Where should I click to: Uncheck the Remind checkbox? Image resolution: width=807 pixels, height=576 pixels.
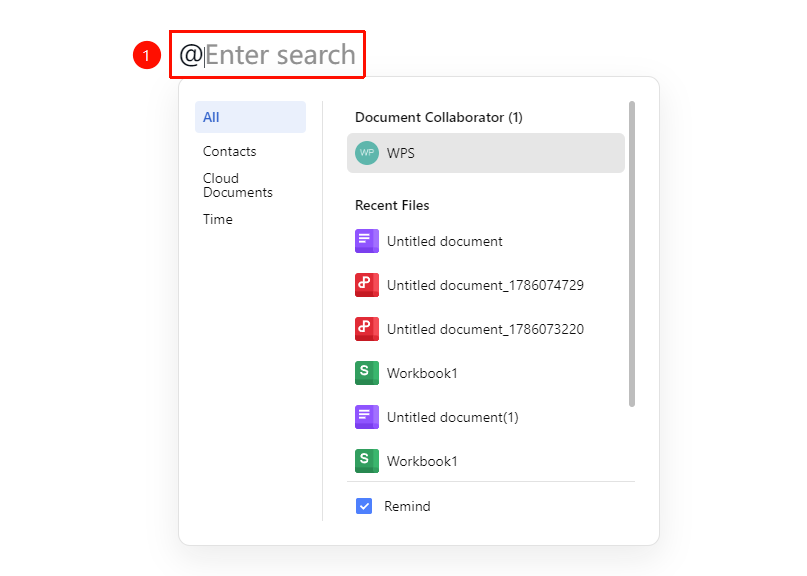click(x=364, y=506)
